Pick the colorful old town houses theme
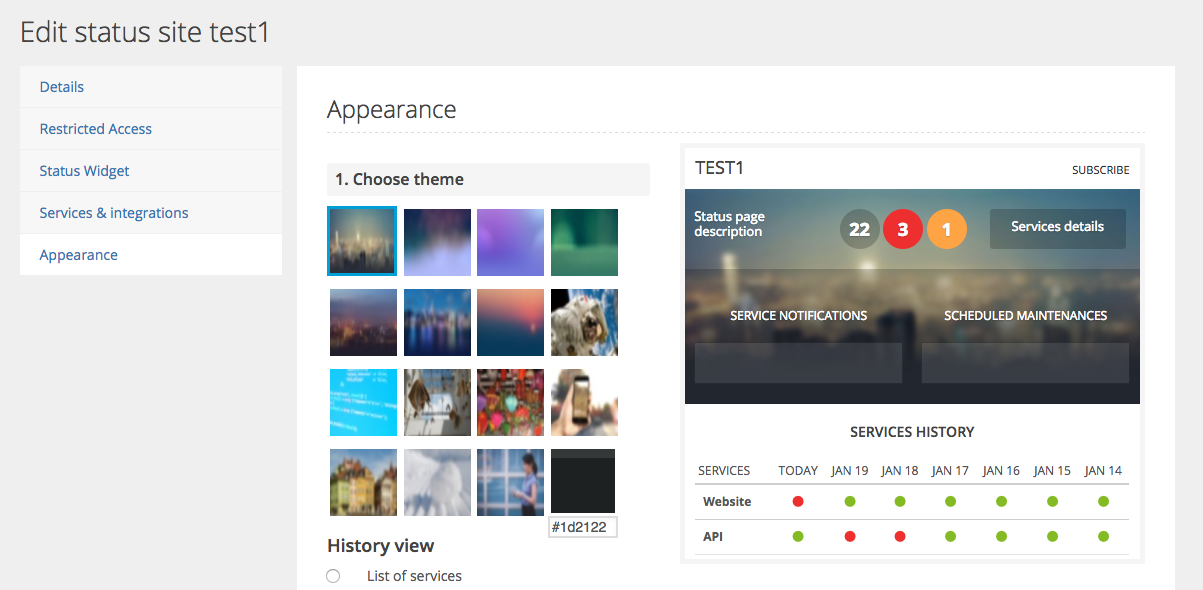The width and height of the screenshot is (1203, 590). click(x=363, y=482)
